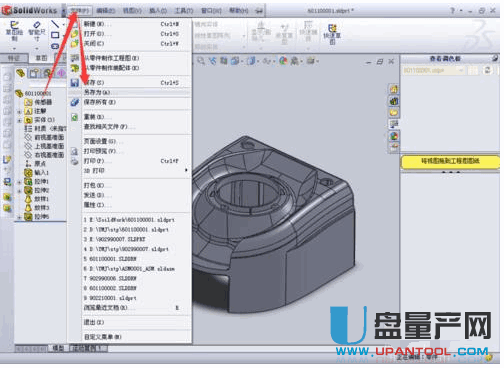Viewport: 504px width, 368px height.
Task: Select the rectangle sketch tool
Action: [x=55, y=35]
